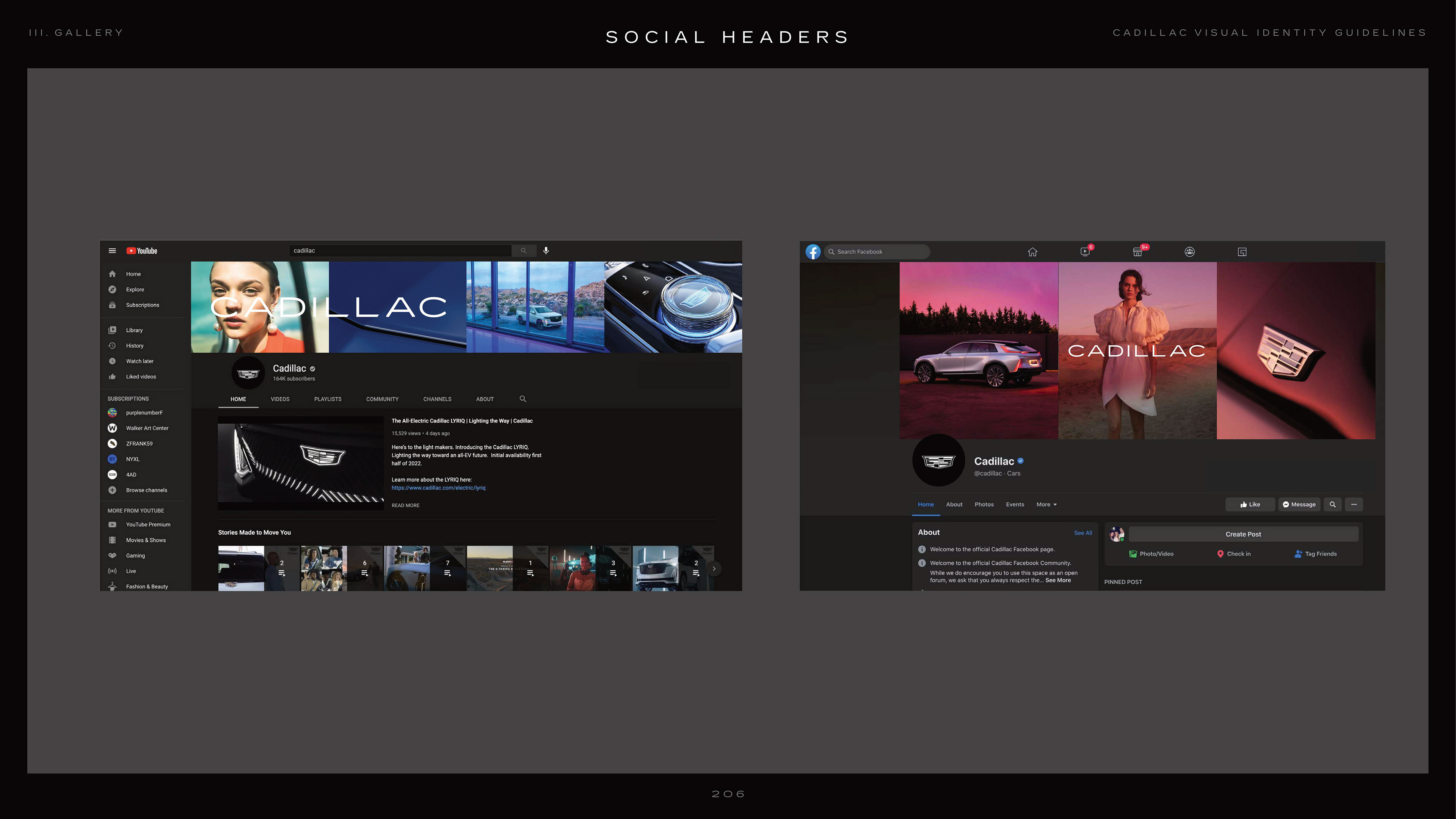Open Watch later in YouTube sidebar
The width and height of the screenshot is (1456, 819).
(x=139, y=361)
